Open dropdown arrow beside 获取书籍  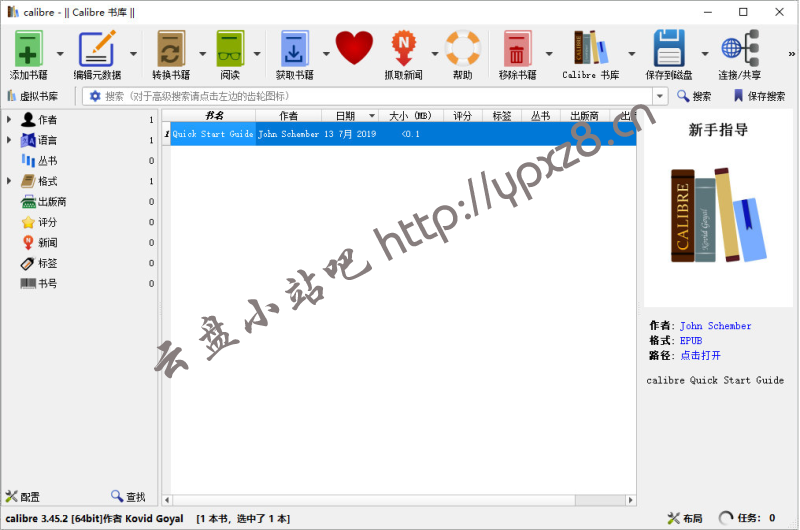326,54
